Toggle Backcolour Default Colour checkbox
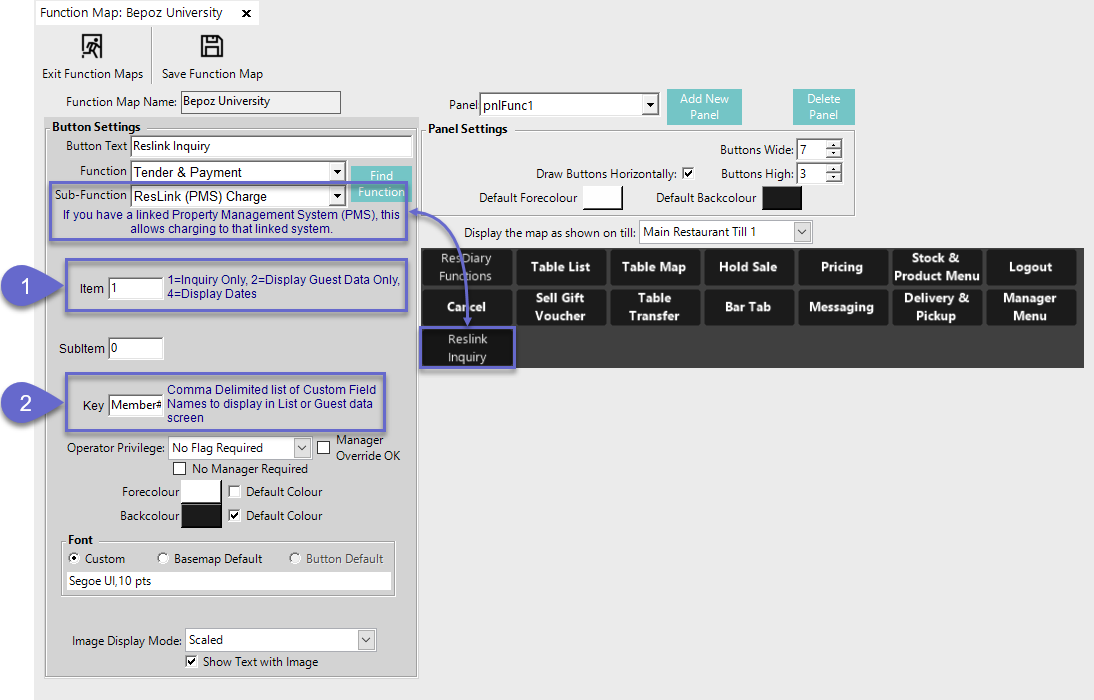Viewport: 1094px width, 700px height. click(x=234, y=515)
